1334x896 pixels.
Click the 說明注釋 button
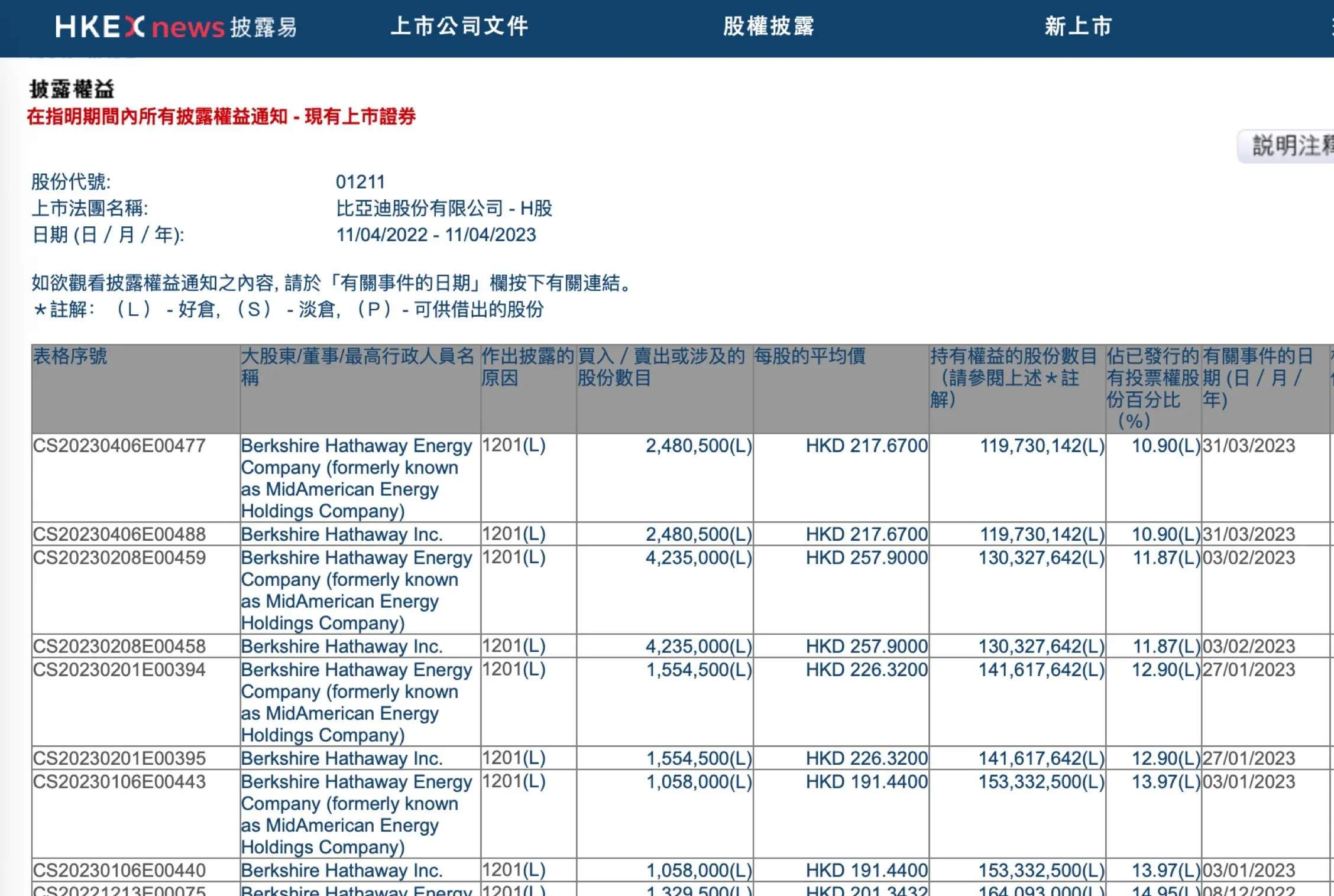1287,146
